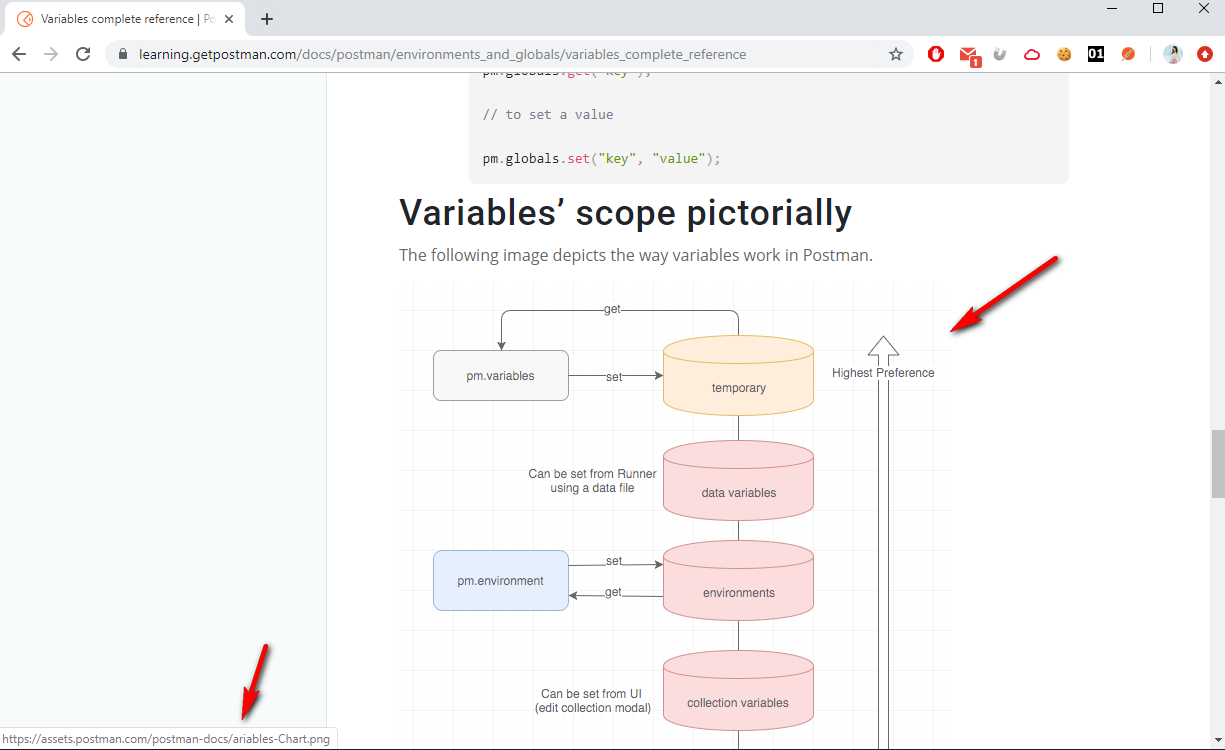
Task: Click the pm.environment box in the diagram
Action: tap(500, 580)
